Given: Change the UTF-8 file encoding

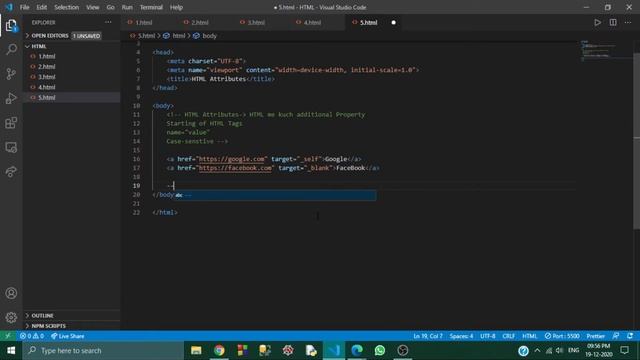Looking at the screenshot, I should (x=488, y=336).
